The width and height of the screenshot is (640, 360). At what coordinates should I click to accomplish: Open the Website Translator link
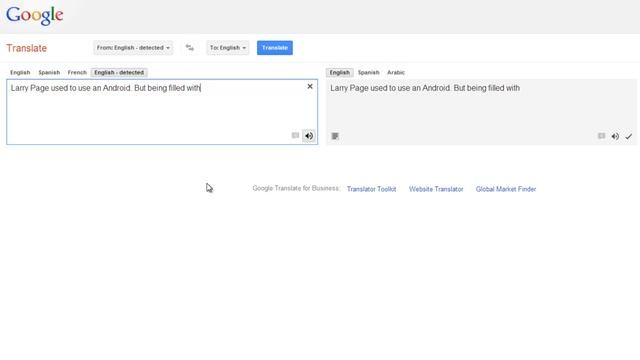pos(436,189)
